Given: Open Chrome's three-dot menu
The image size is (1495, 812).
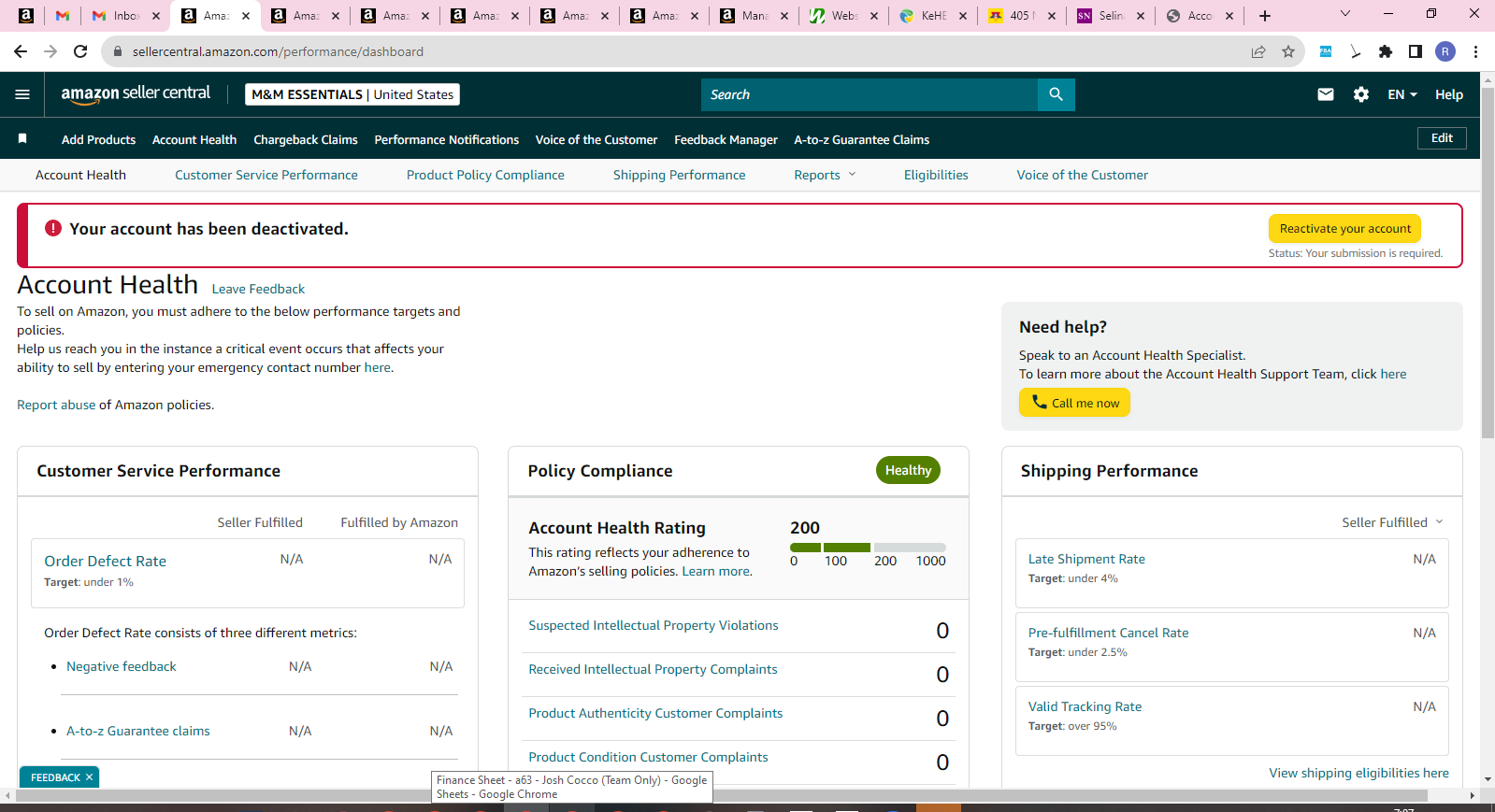Looking at the screenshot, I should tap(1475, 51).
